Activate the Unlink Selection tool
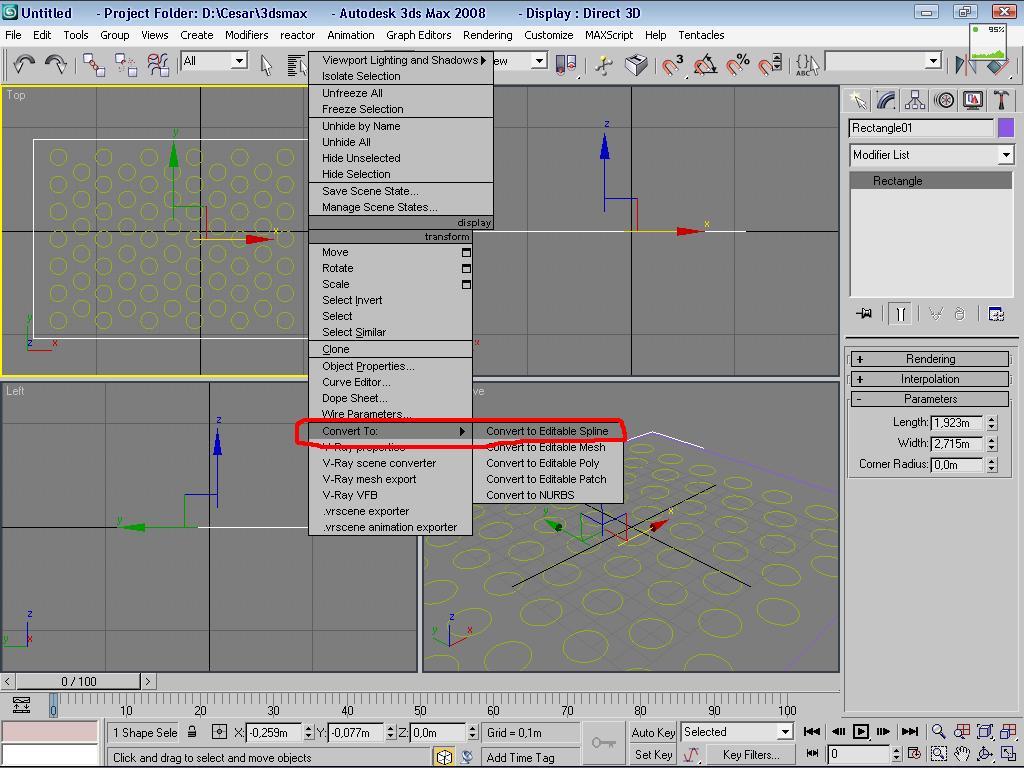Viewport: 1024px width, 768px height. pos(125,64)
